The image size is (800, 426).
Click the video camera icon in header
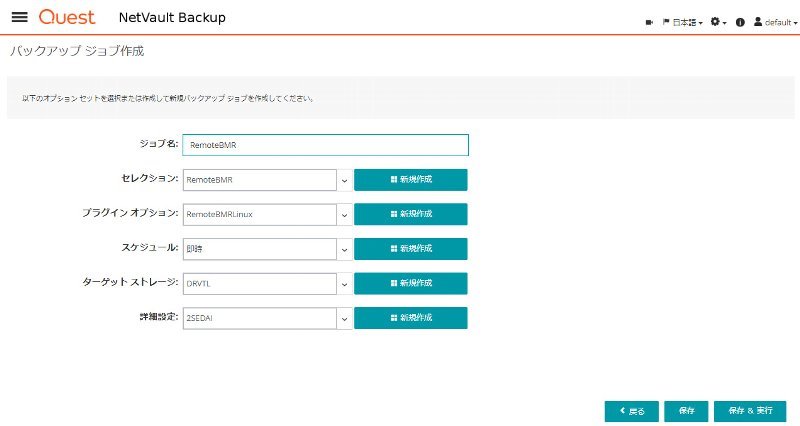(x=649, y=22)
